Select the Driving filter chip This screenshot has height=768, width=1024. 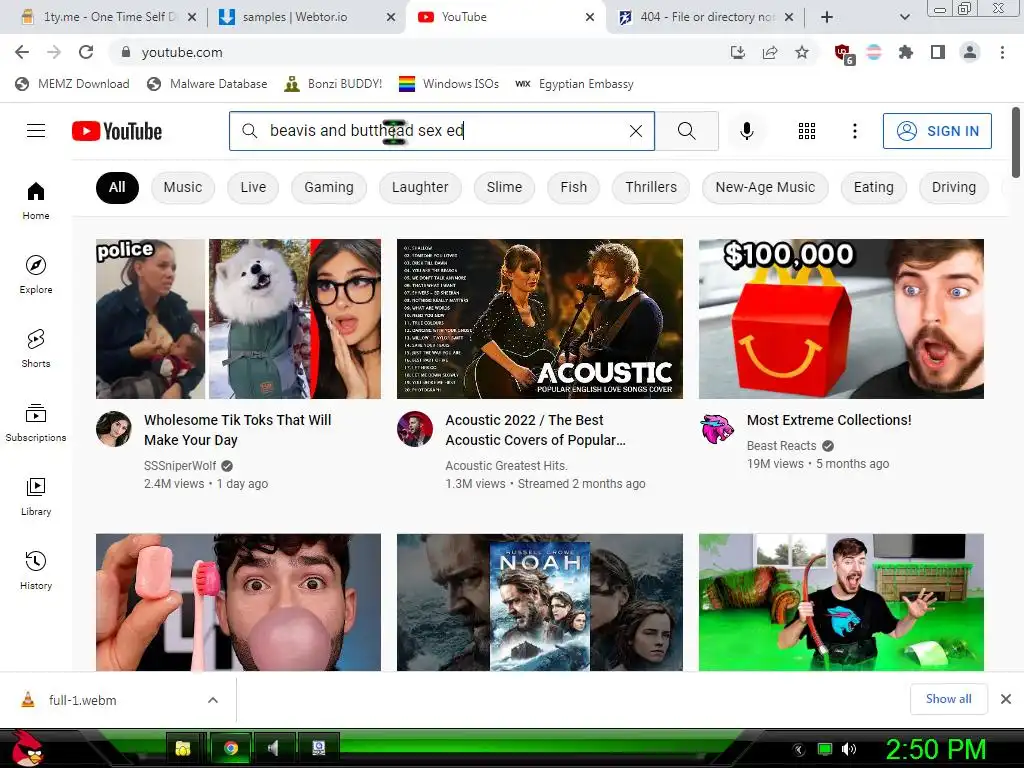coord(953,187)
